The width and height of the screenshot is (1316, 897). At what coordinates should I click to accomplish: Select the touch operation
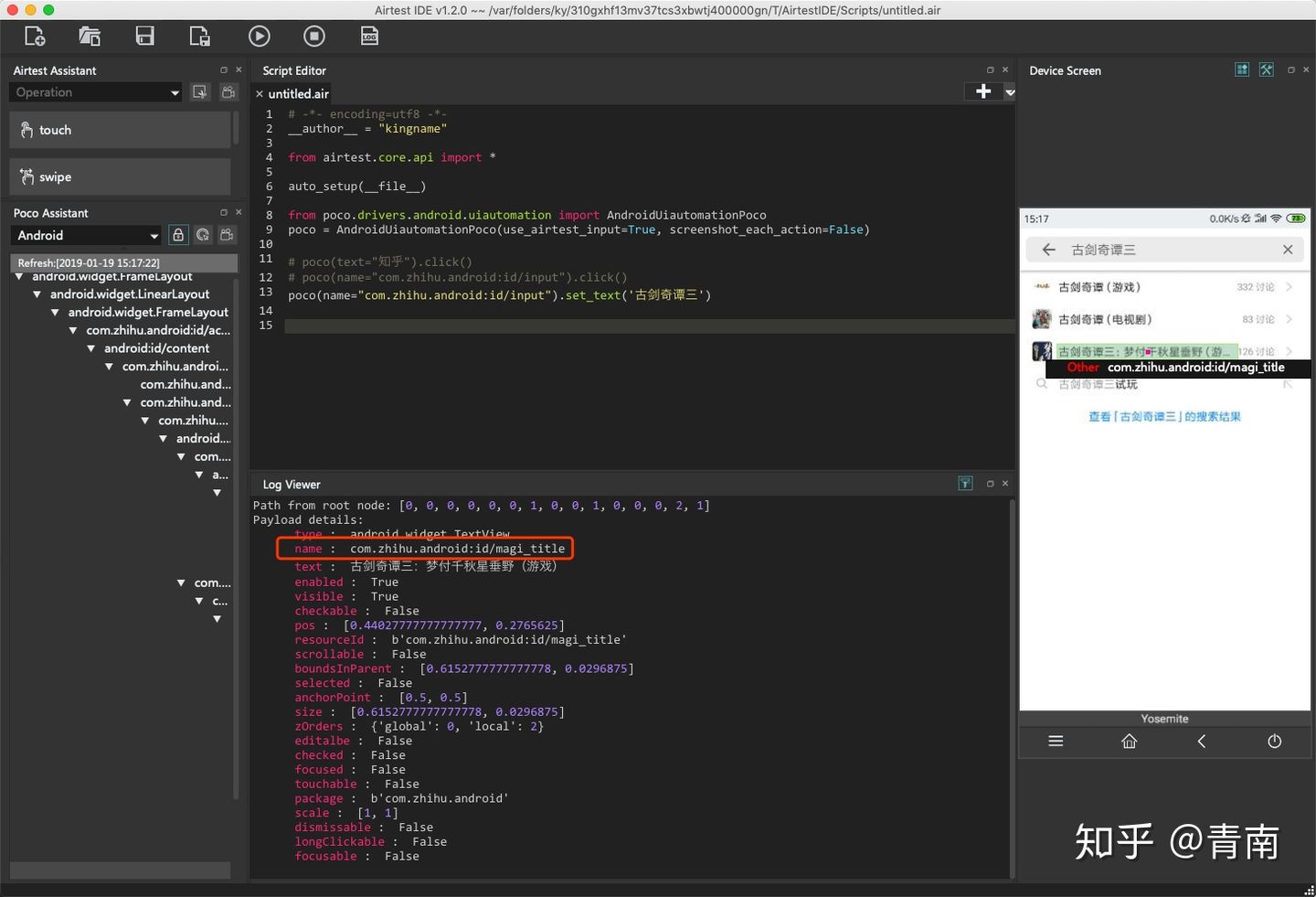tap(120, 130)
